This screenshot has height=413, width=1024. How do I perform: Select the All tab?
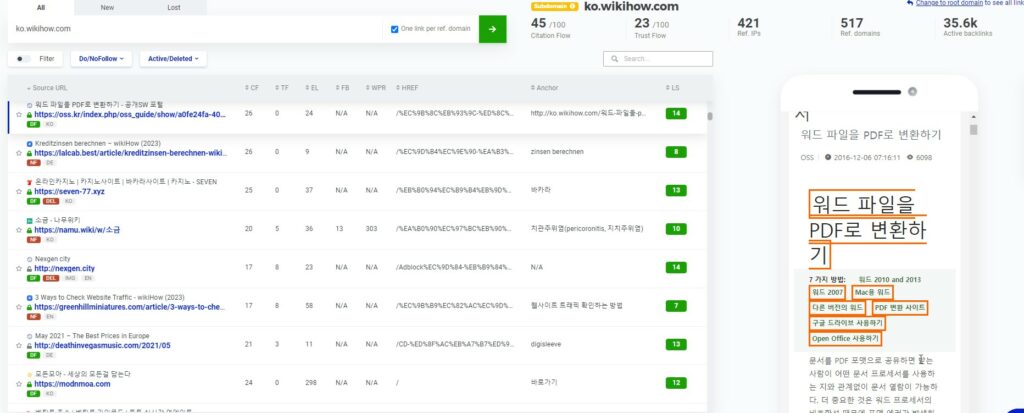[x=40, y=8]
